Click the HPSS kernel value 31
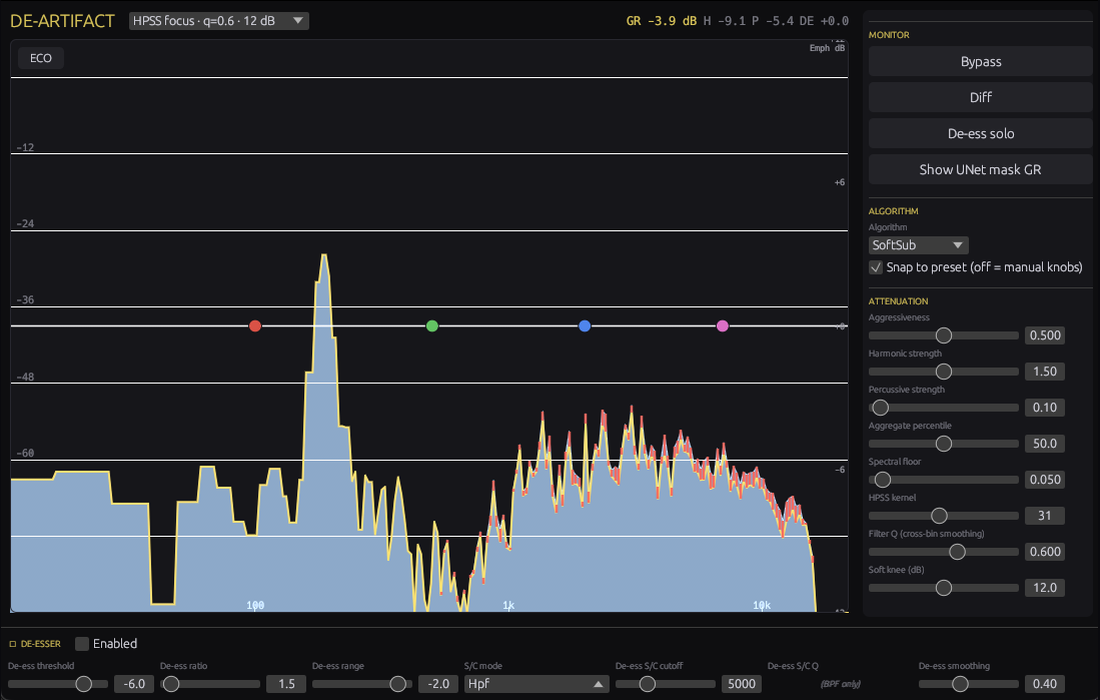 [1045, 516]
